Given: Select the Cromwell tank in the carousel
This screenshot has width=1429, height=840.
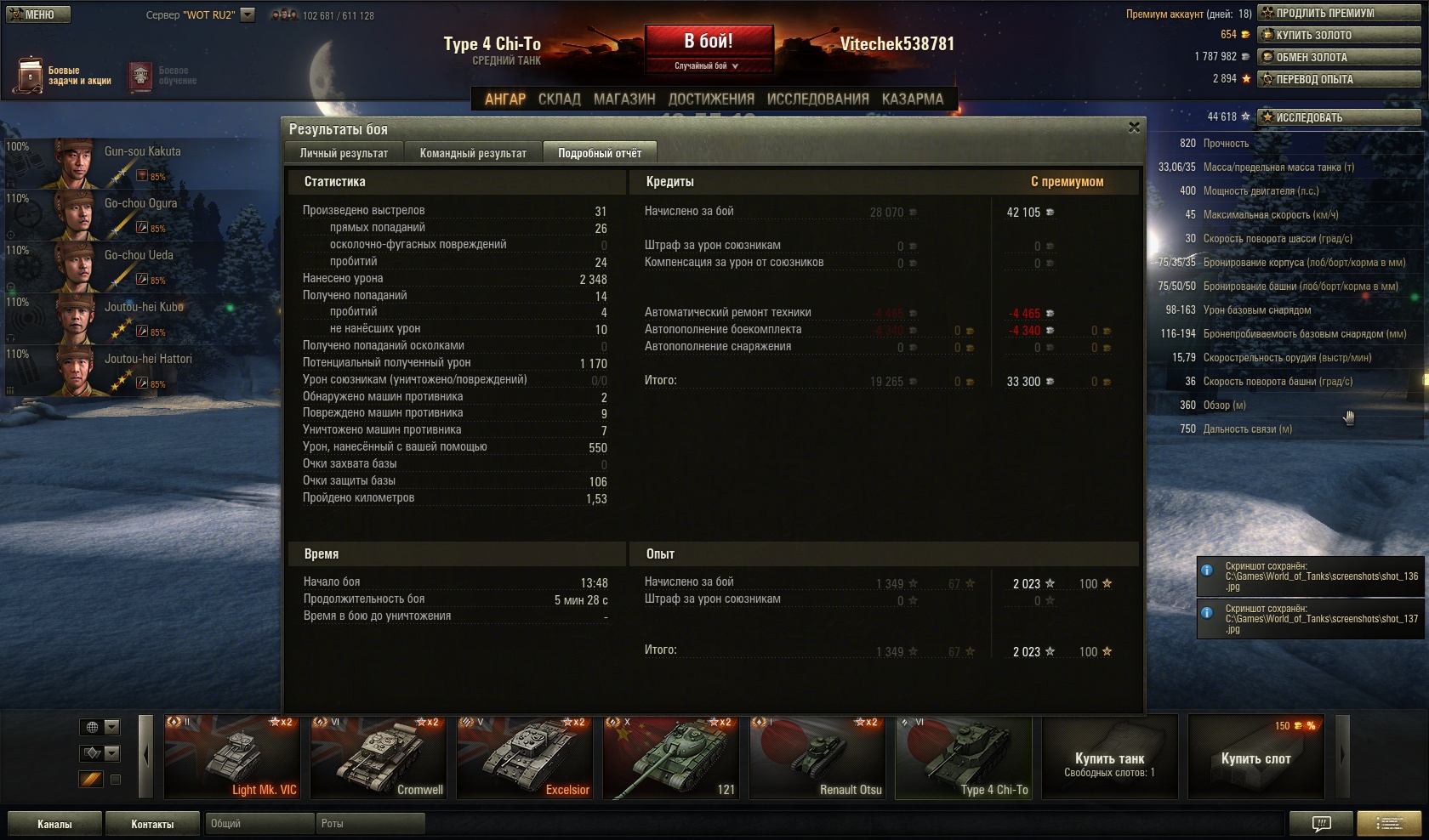Looking at the screenshot, I should tap(378, 757).
